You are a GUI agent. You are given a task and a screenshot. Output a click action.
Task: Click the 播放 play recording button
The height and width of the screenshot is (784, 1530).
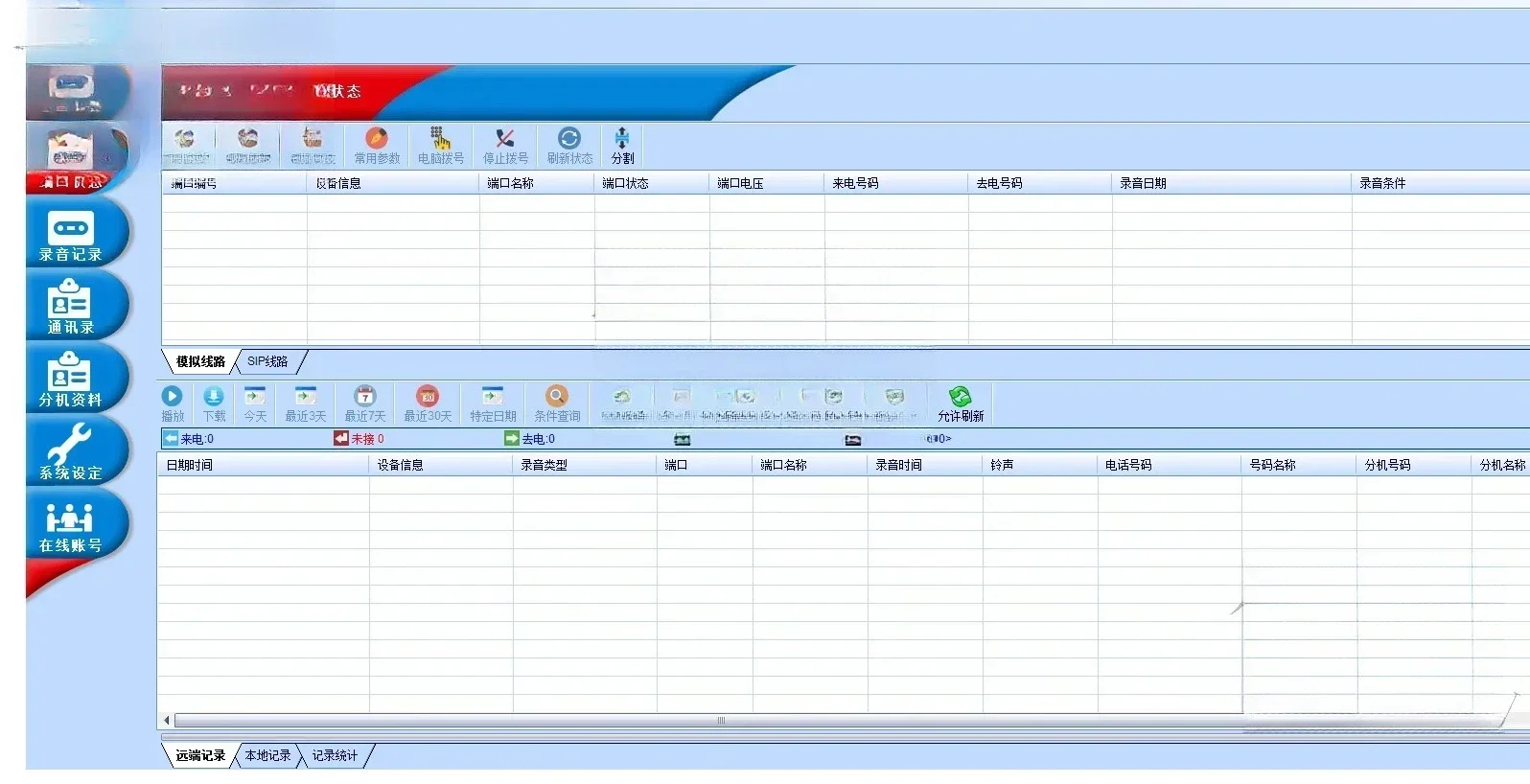click(173, 404)
